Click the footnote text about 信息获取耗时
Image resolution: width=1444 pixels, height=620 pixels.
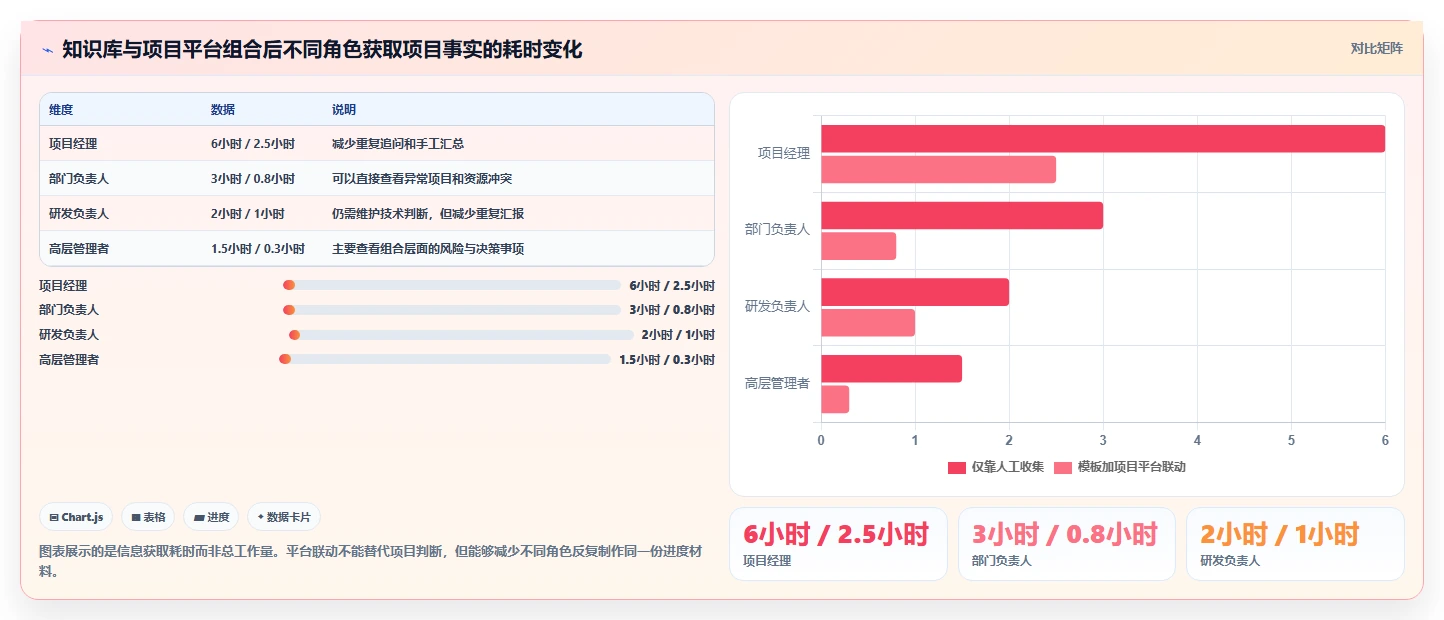click(x=370, y=561)
